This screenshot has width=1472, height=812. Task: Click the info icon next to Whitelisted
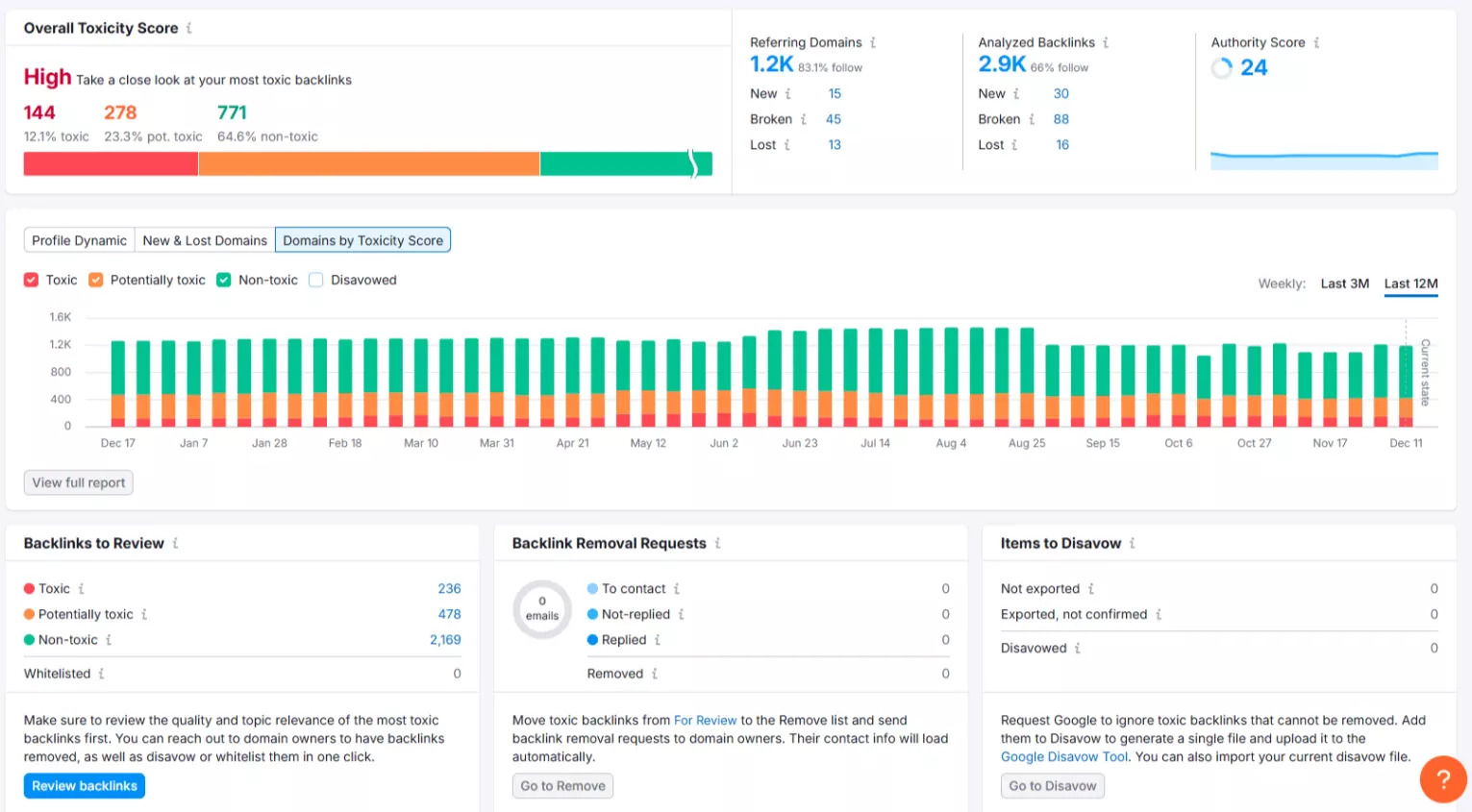tap(101, 674)
